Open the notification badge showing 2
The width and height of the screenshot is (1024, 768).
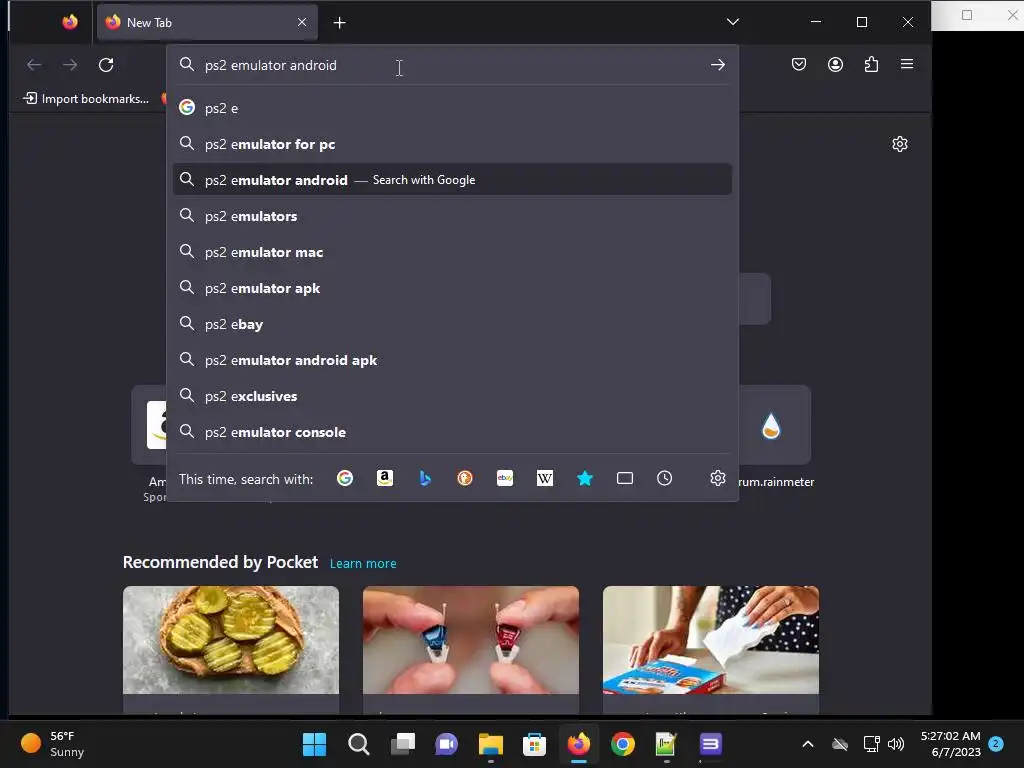(x=996, y=743)
